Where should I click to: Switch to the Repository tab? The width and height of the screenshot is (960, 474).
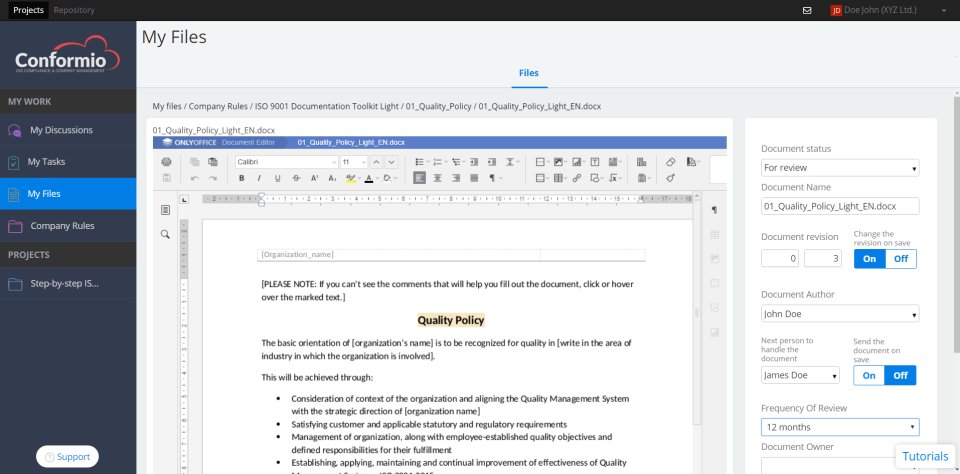(74, 10)
